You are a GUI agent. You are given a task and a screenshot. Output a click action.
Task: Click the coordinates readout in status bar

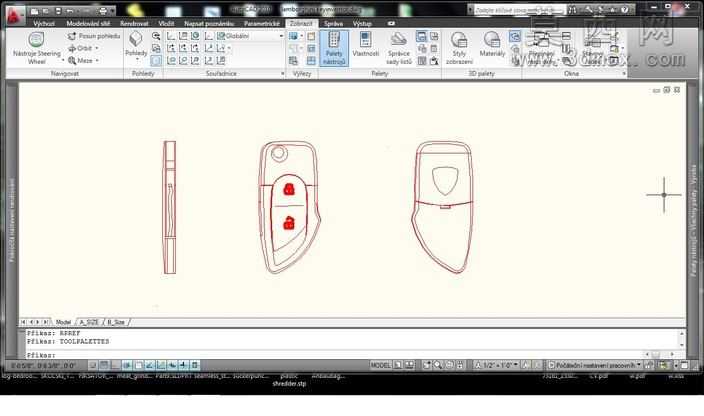tap(43, 365)
